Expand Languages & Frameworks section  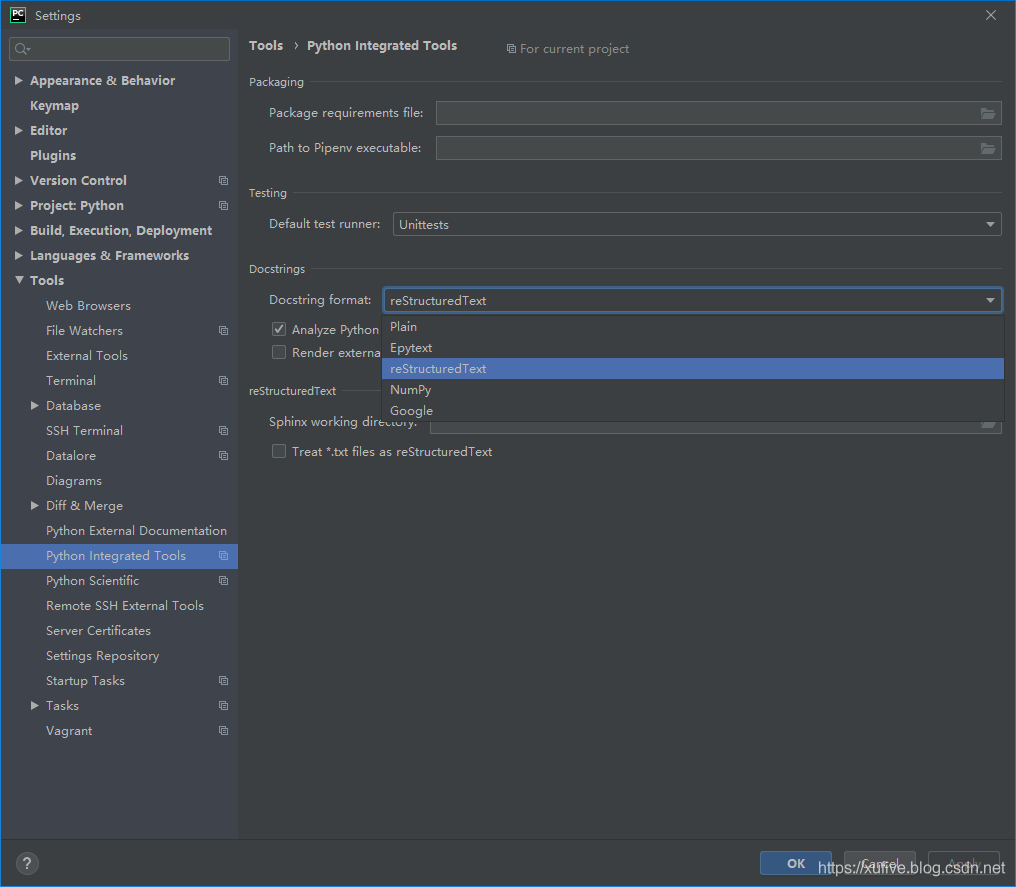click(19, 255)
